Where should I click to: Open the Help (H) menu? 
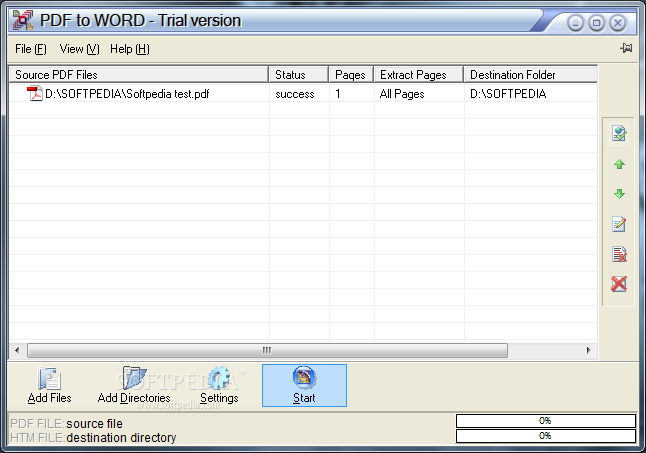[x=130, y=49]
